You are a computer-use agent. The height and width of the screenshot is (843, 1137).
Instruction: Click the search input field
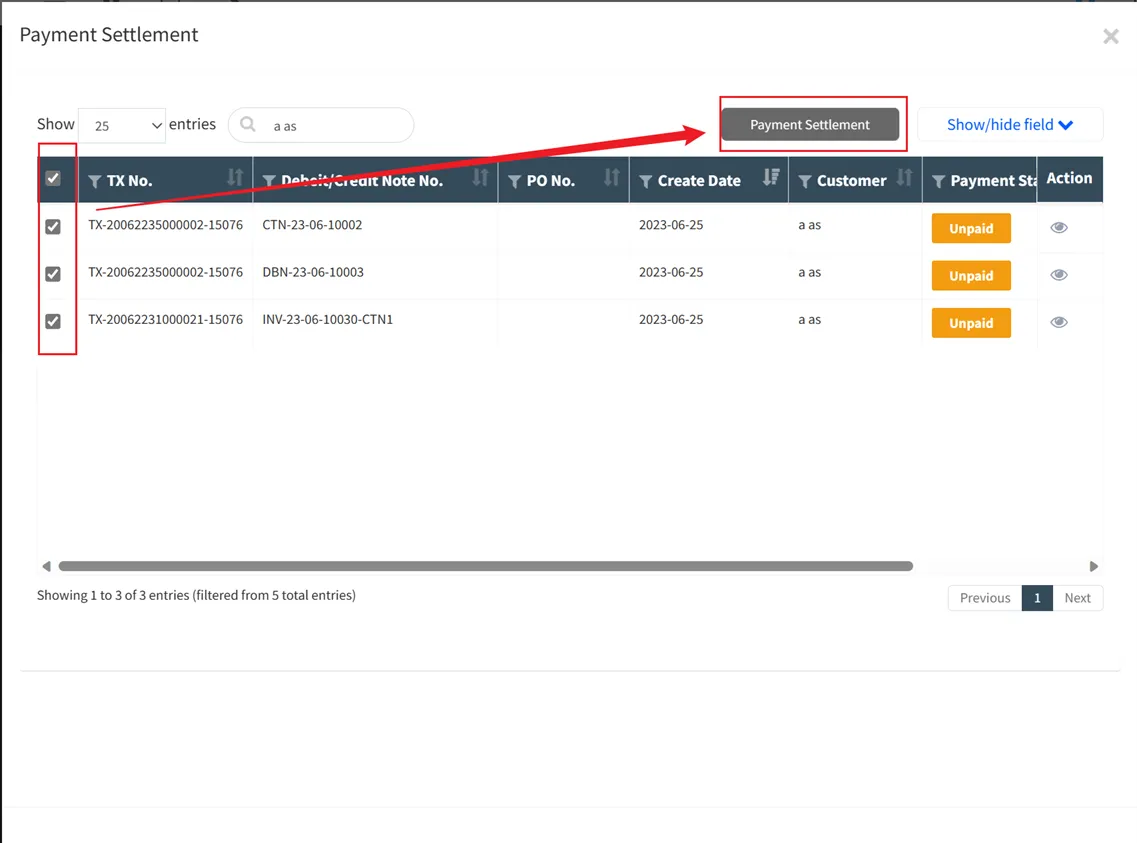[x=335, y=126]
